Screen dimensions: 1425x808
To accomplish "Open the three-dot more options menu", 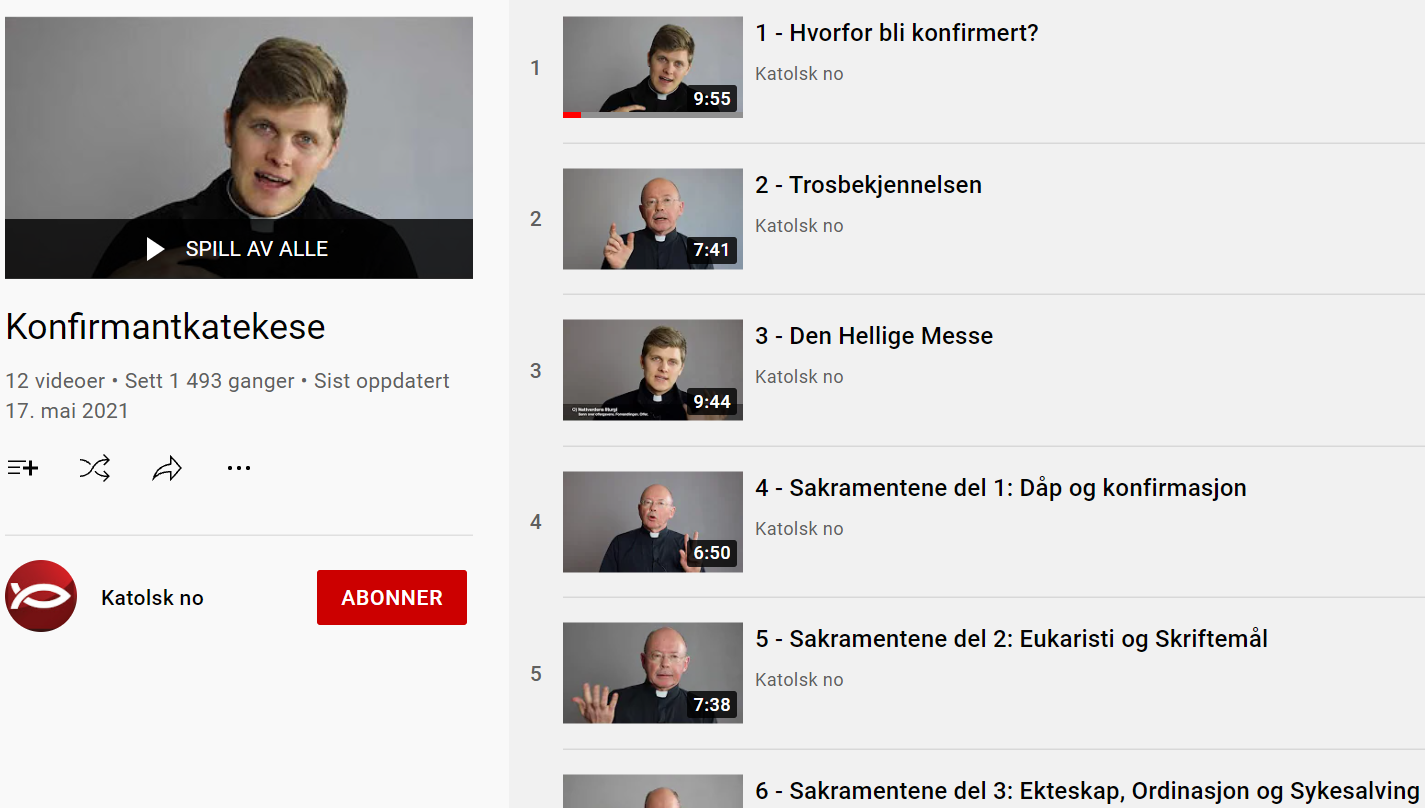I will pos(239,468).
